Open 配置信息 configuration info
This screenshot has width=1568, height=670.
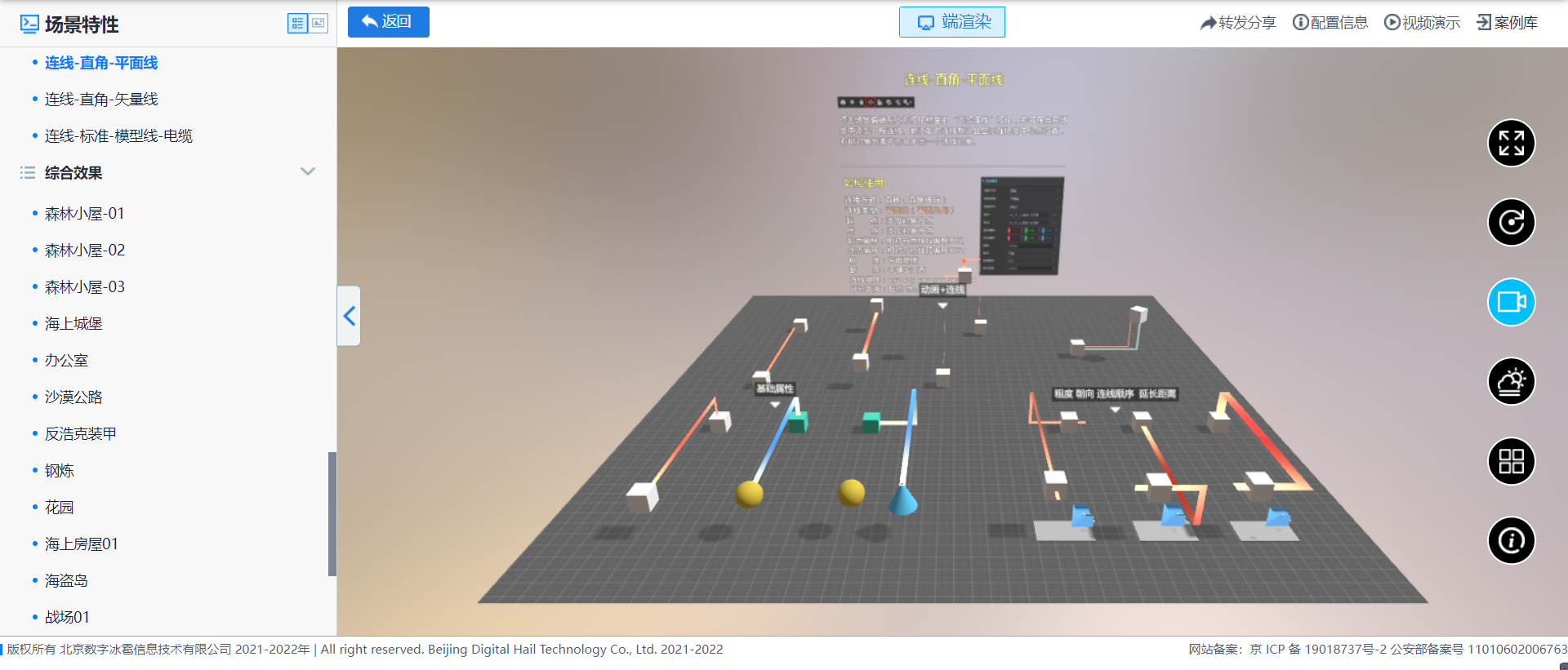[x=1330, y=23]
